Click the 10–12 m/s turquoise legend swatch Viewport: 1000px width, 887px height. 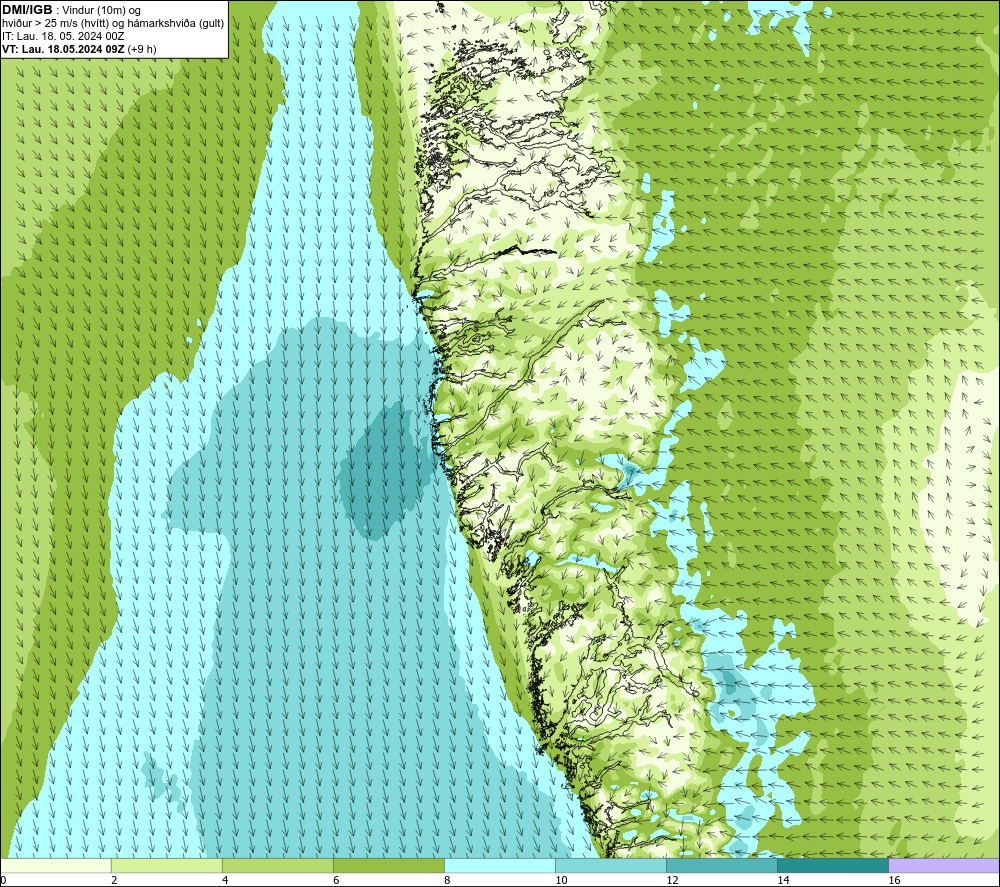(611, 866)
